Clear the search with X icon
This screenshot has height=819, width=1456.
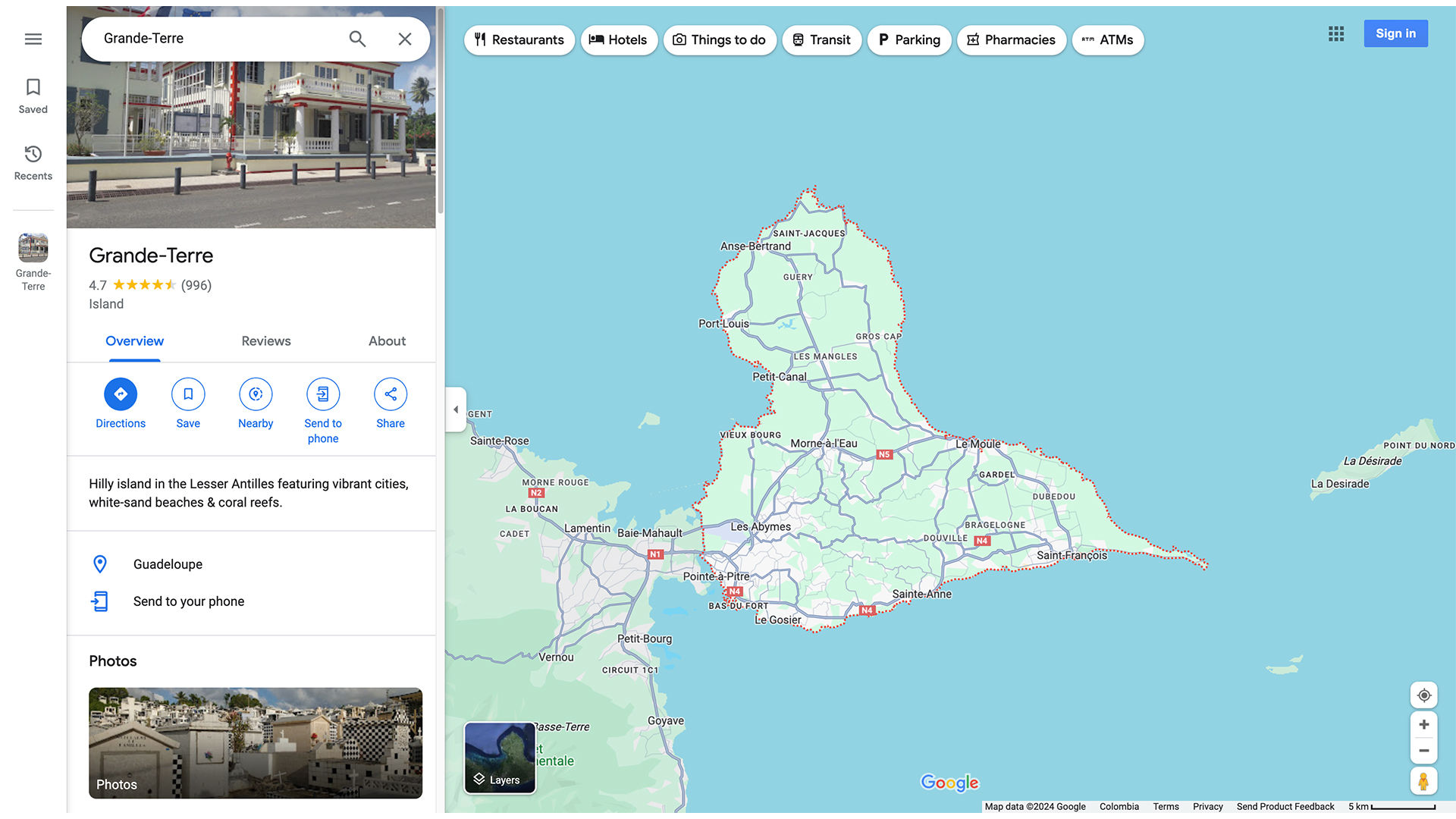tap(405, 39)
